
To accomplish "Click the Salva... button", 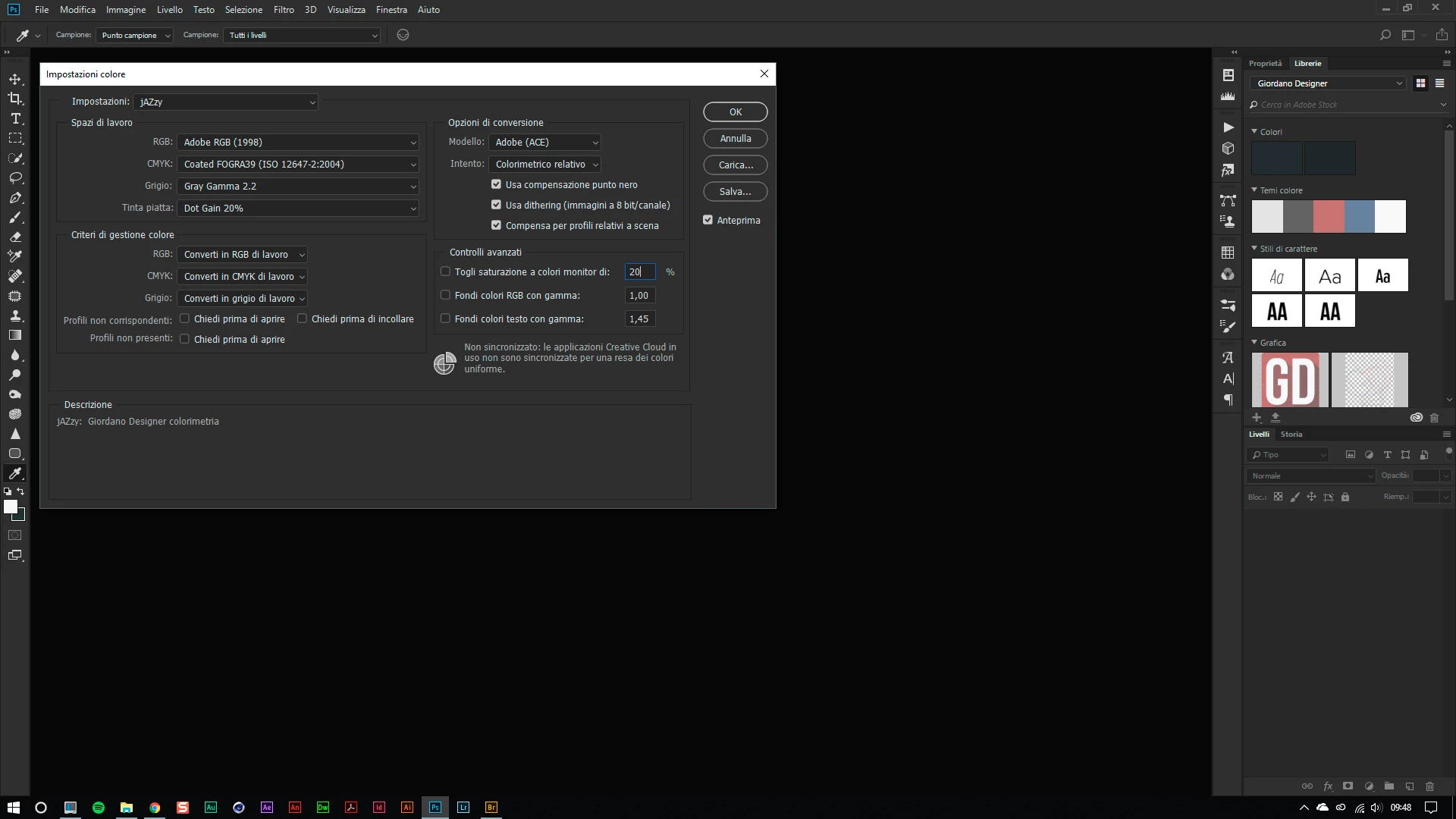I will [x=735, y=192].
